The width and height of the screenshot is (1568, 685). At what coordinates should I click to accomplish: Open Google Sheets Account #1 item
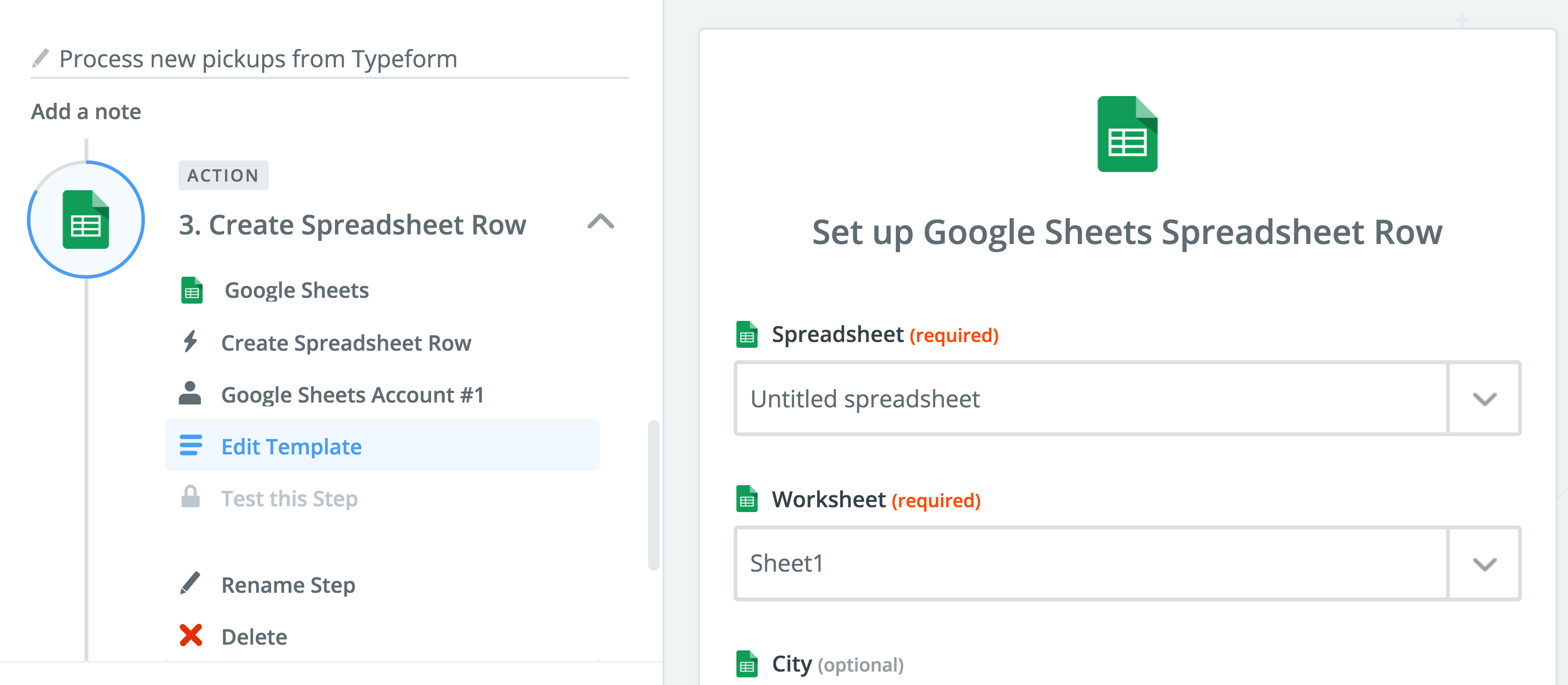click(x=352, y=395)
